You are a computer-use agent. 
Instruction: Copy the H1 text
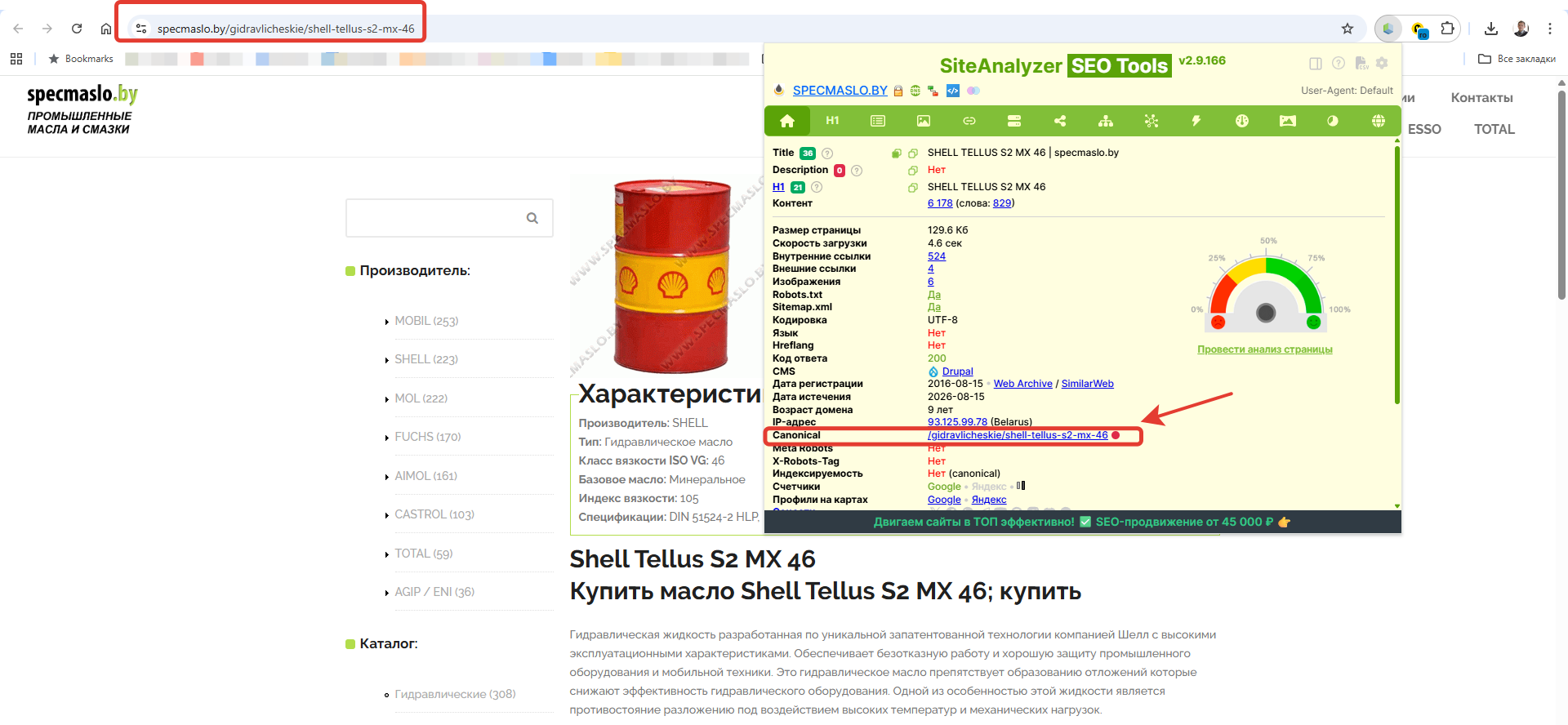coord(913,188)
